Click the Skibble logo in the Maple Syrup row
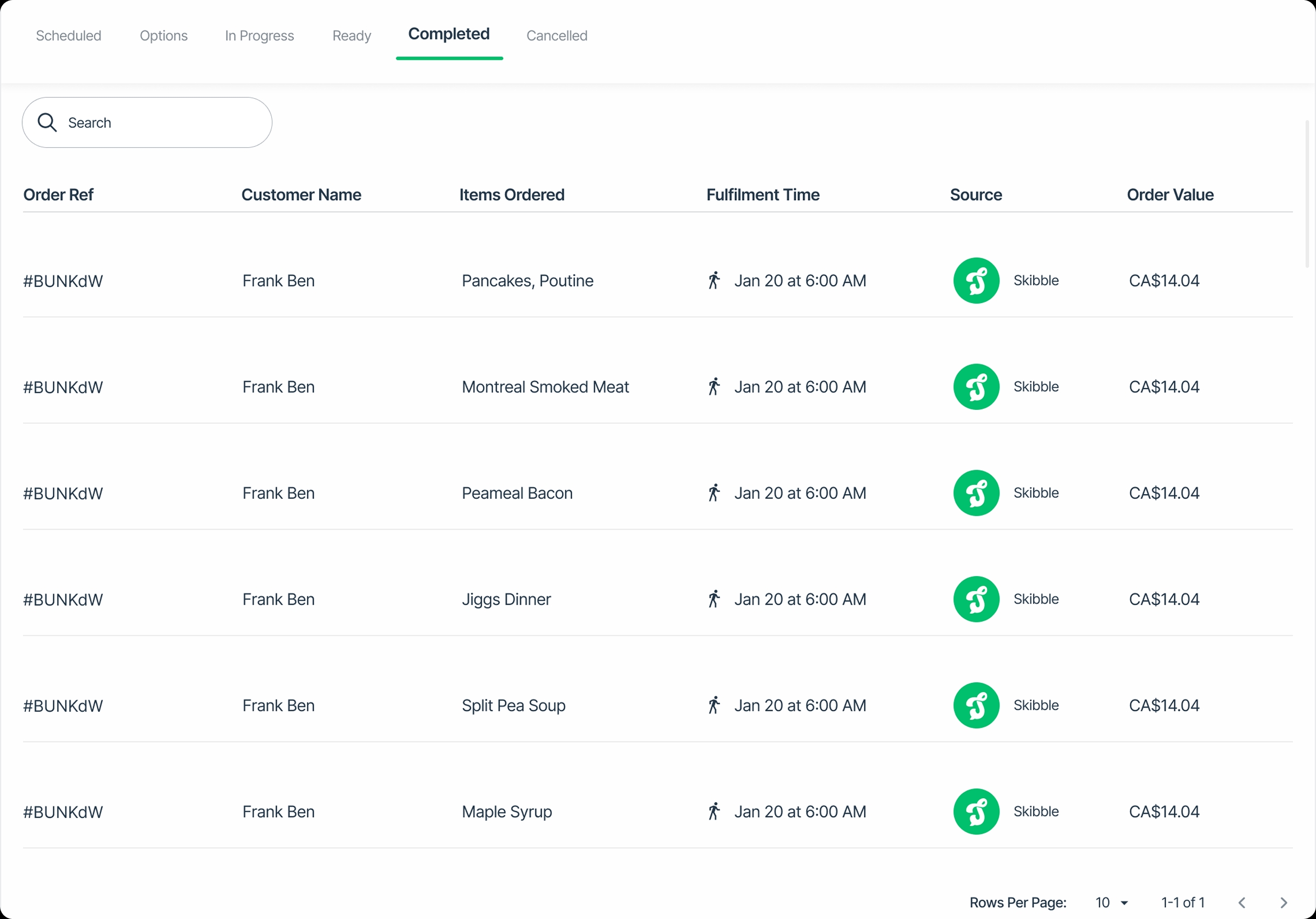1316x919 pixels. pyautogui.click(x=976, y=811)
